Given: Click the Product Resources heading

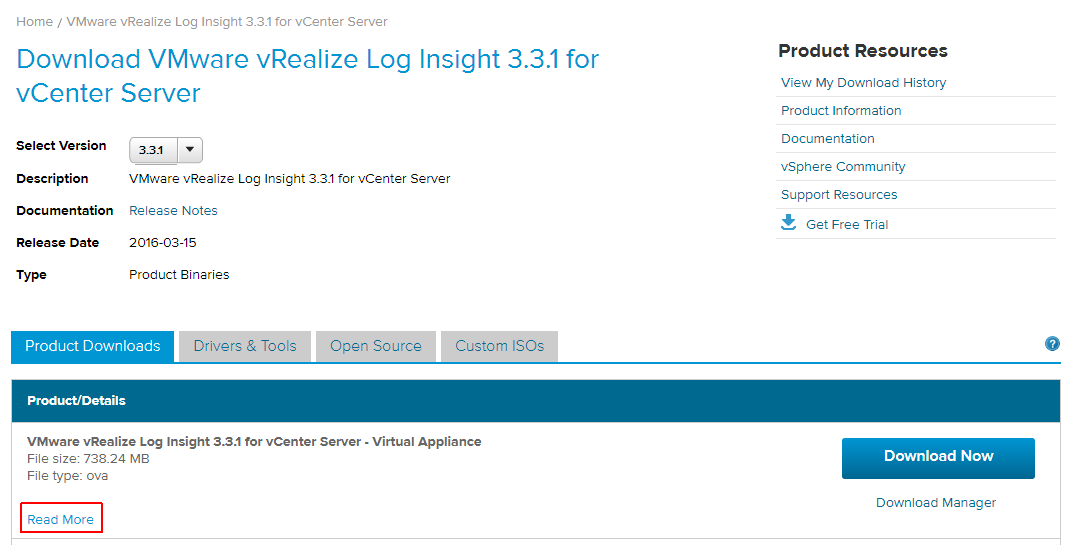Looking at the screenshot, I should pyautogui.click(x=862, y=51).
